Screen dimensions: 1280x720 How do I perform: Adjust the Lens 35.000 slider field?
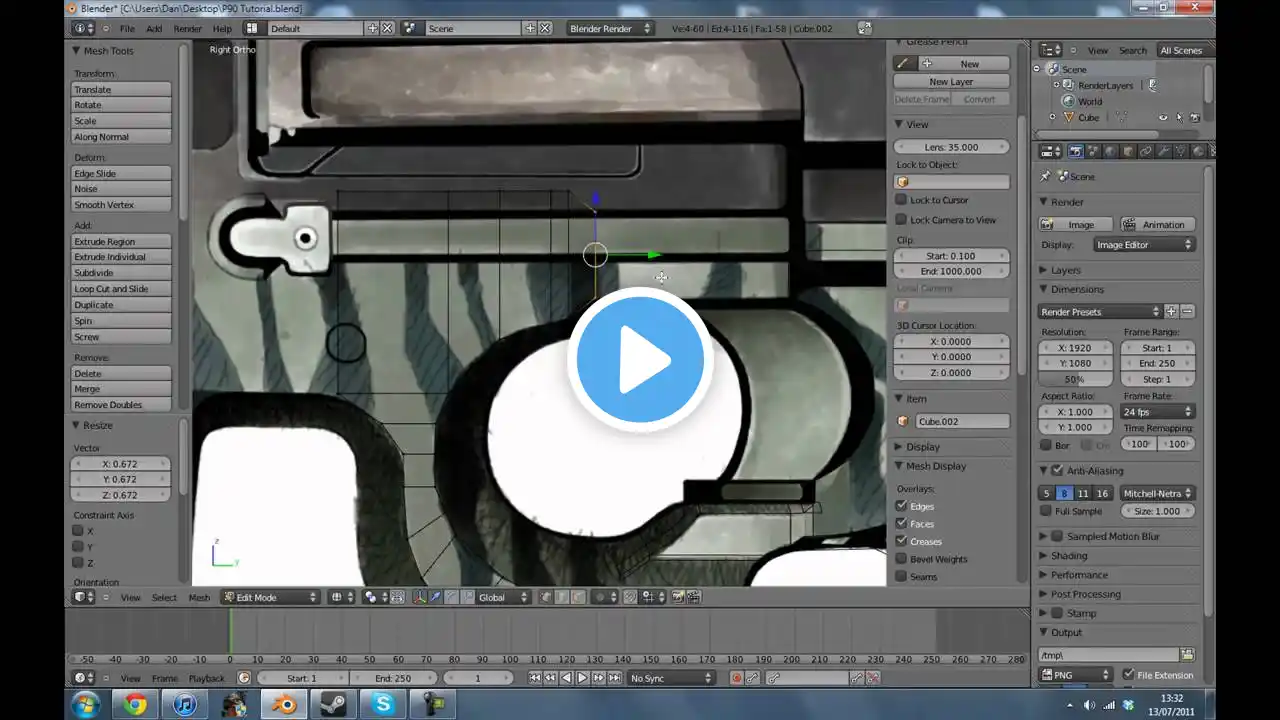click(x=951, y=147)
